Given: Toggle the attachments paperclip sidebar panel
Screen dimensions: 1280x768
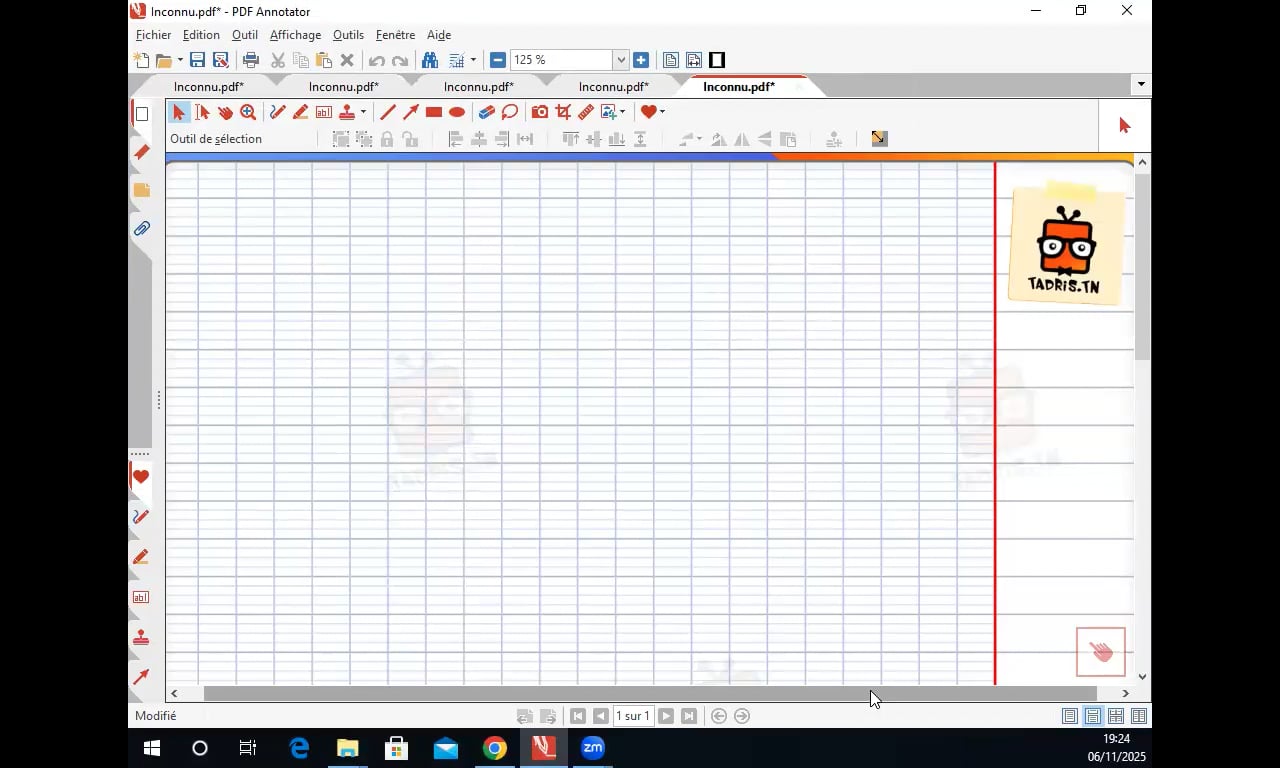Looking at the screenshot, I should tap(141, 229).
